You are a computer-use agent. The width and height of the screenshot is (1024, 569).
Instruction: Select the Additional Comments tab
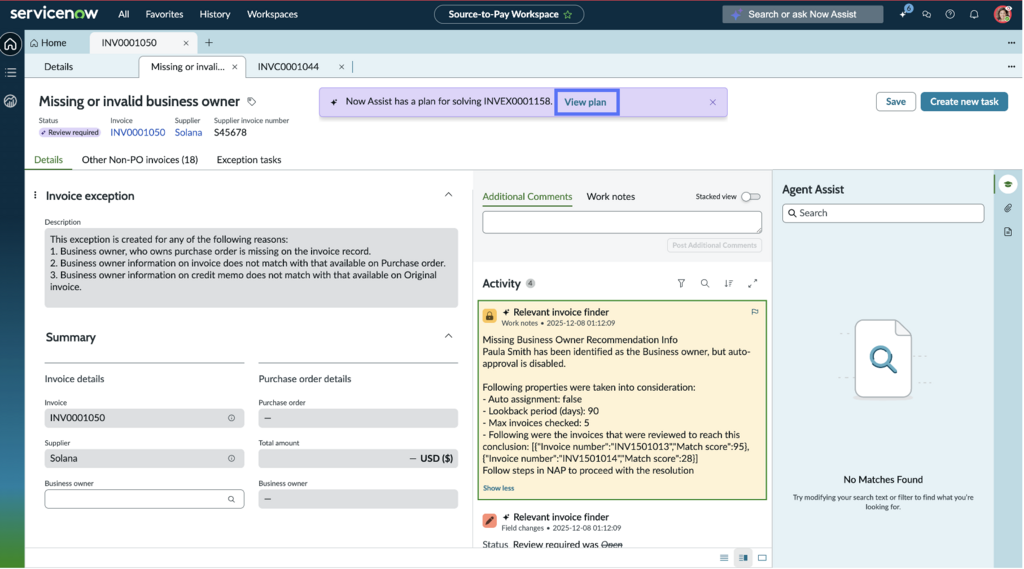[527, 197]
